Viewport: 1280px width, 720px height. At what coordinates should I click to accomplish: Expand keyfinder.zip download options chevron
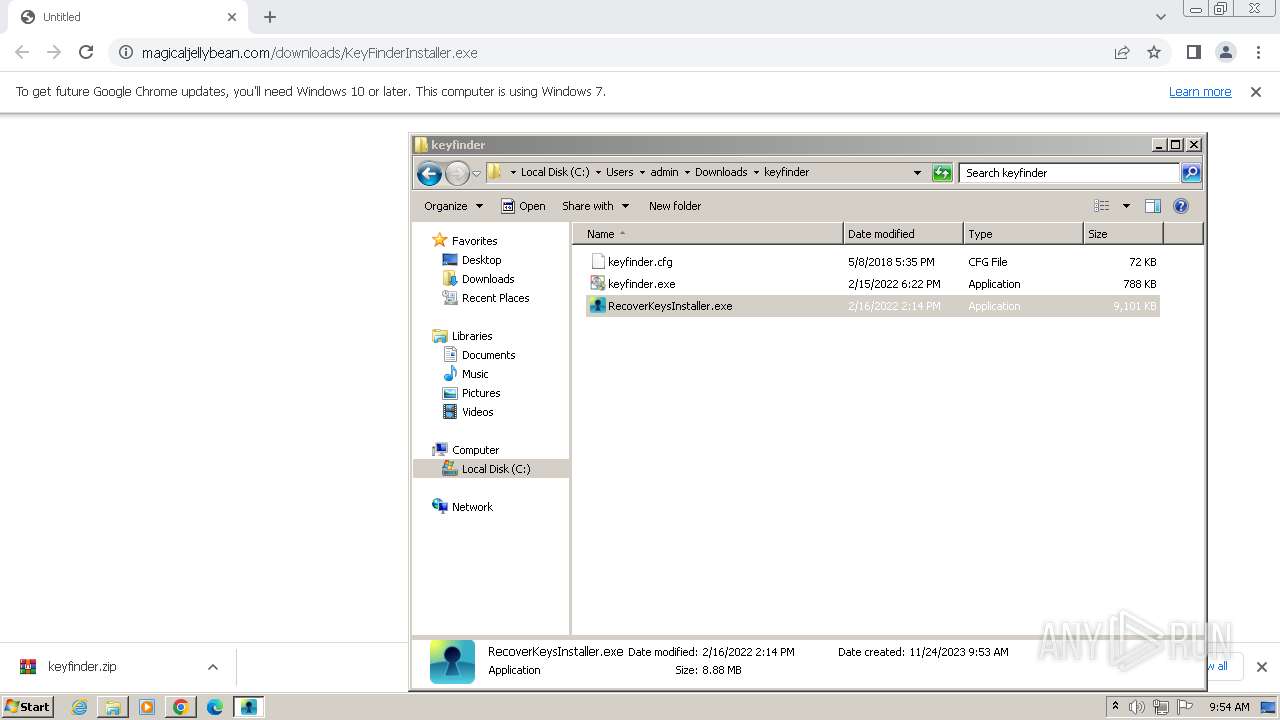click(x=213, y=667)
